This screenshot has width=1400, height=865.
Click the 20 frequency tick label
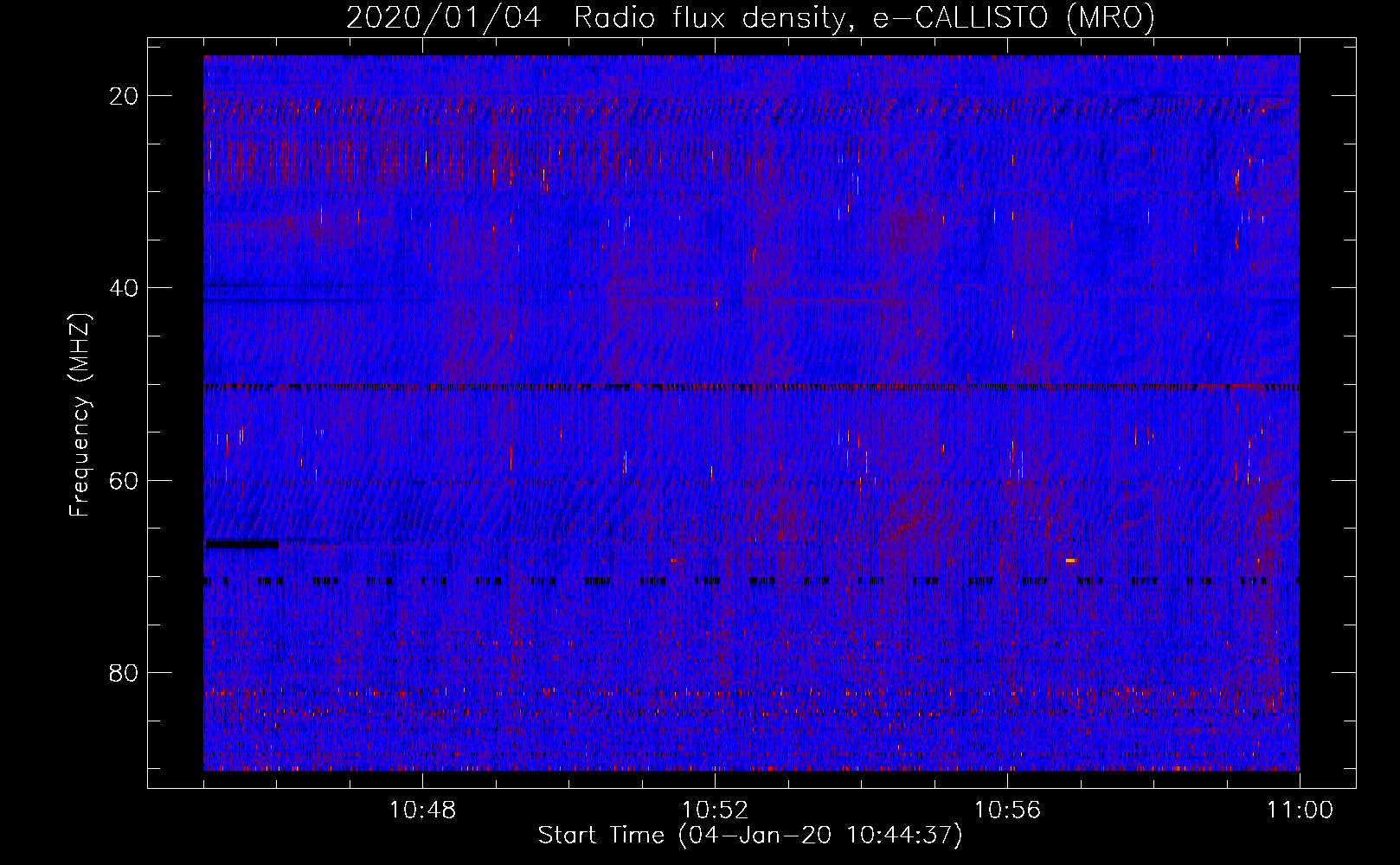(124, 96)
